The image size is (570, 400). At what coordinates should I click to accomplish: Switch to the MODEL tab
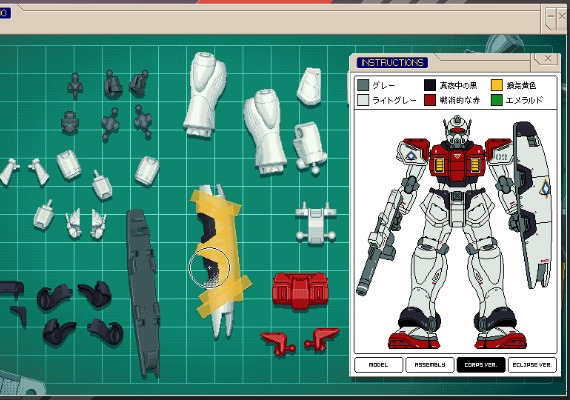(378, 365)
